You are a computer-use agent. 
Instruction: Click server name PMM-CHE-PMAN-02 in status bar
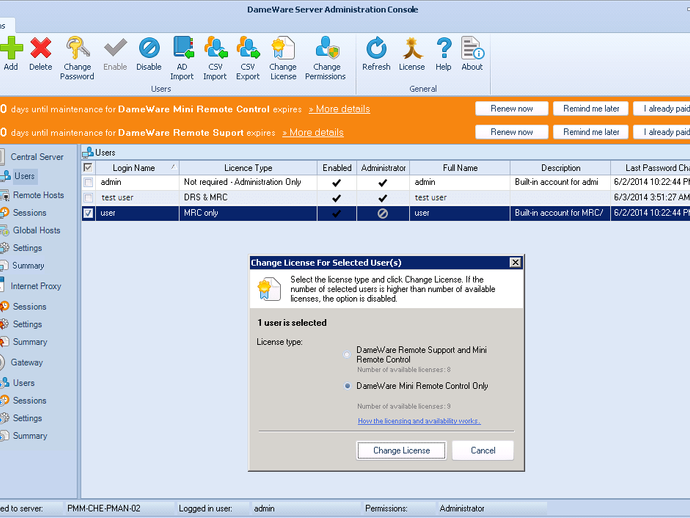click(104, 509)
